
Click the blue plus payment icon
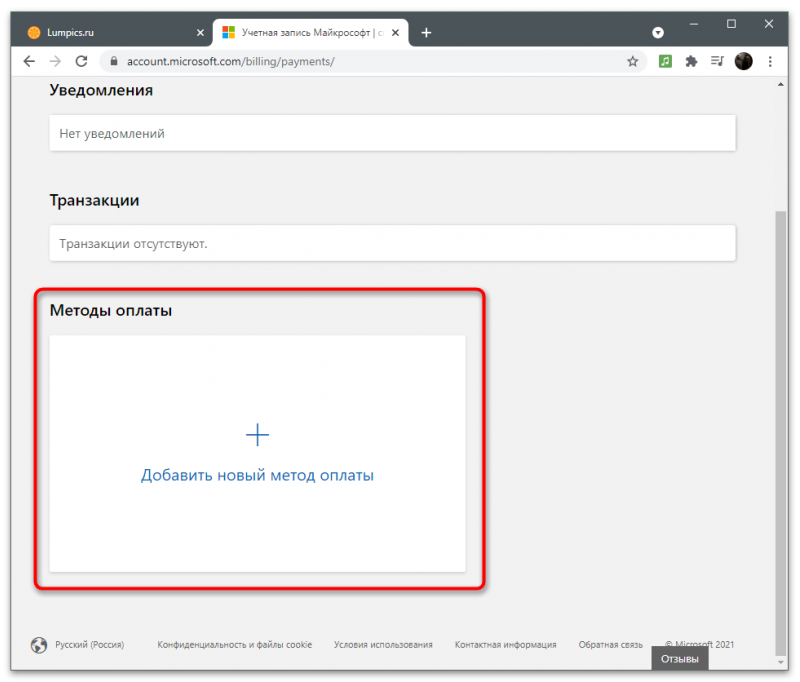(x=257, y=435)
